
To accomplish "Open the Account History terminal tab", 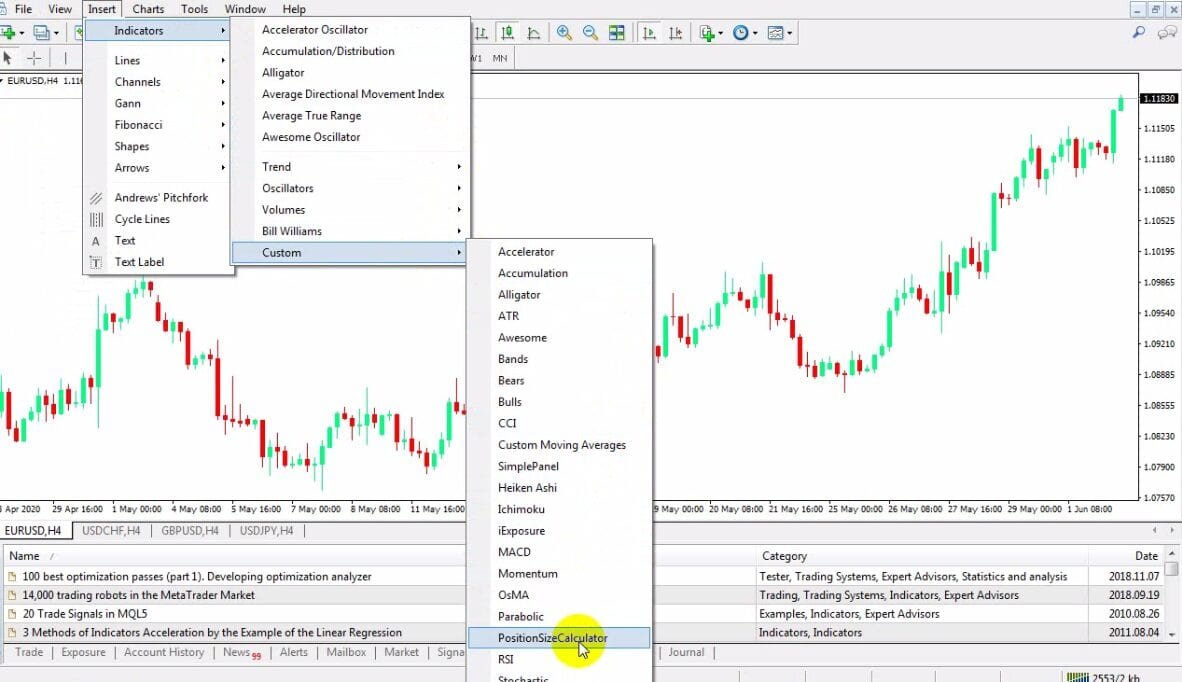I will [x=164, y=653].
